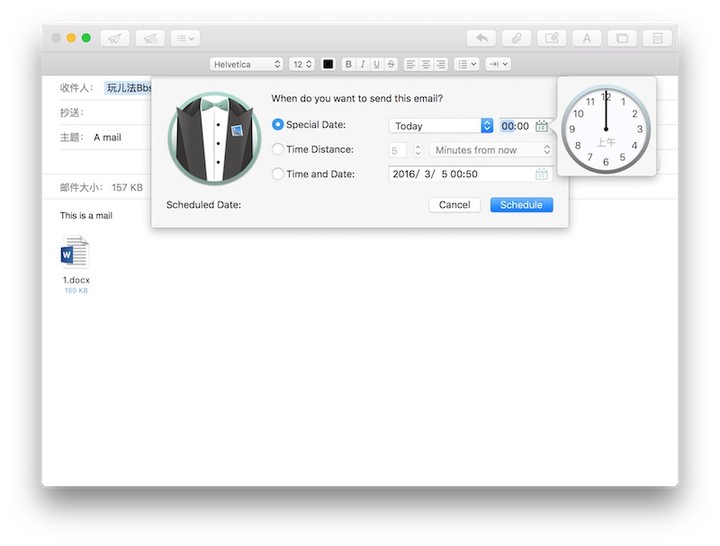Screen dimensions: 720x546
Task: Open the photo browser toolbar icon
Action: [x=551, y=38]
